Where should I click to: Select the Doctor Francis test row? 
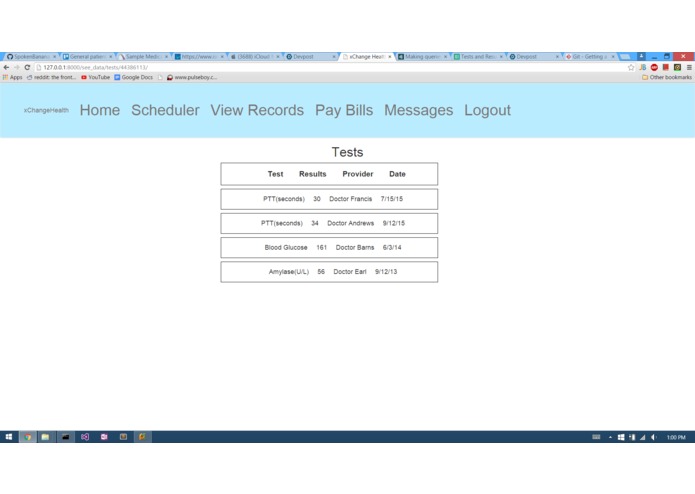(329, 199)
